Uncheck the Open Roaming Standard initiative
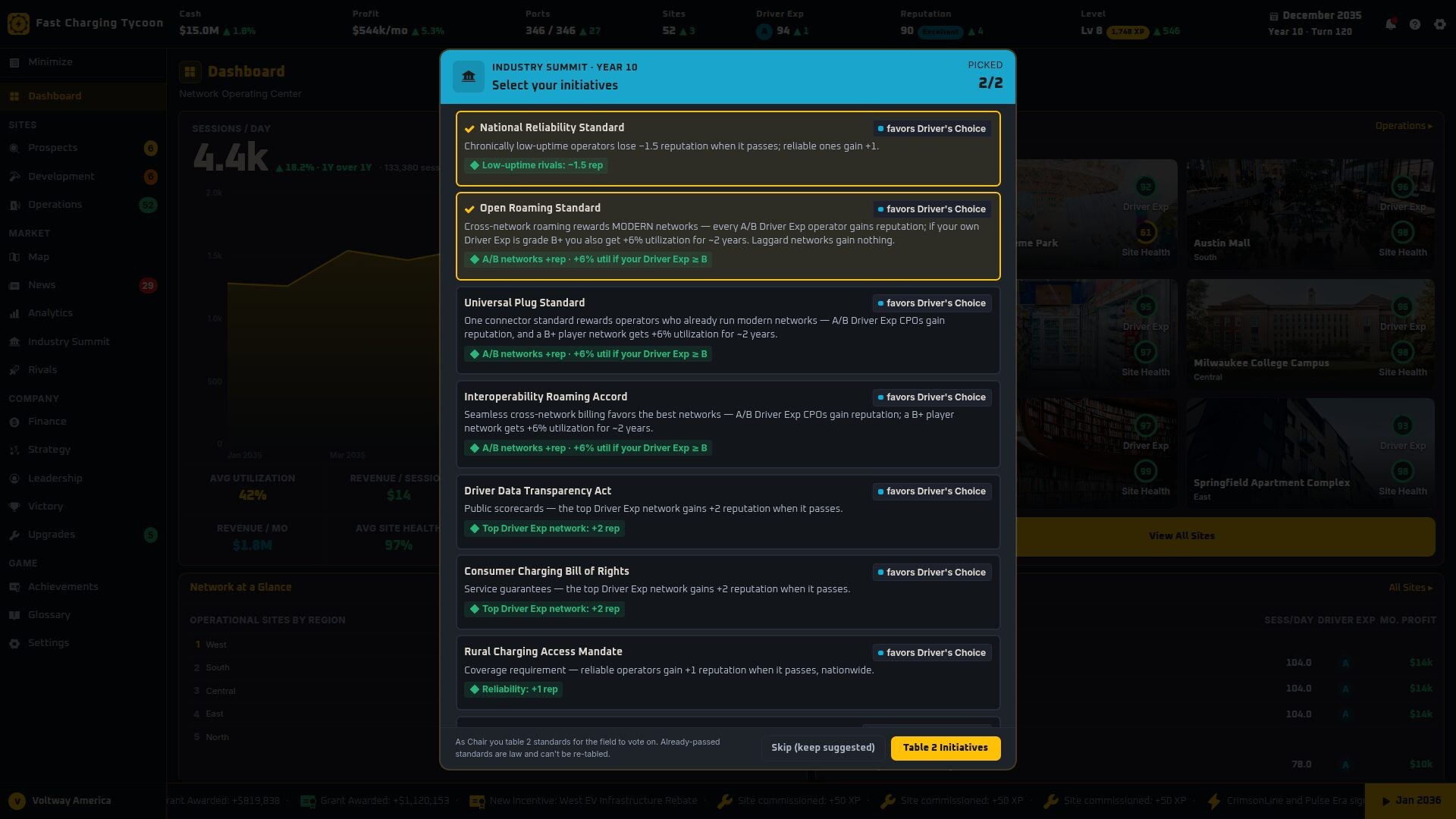This screenshot has height=819, width=1456. (x=728, y=236)
